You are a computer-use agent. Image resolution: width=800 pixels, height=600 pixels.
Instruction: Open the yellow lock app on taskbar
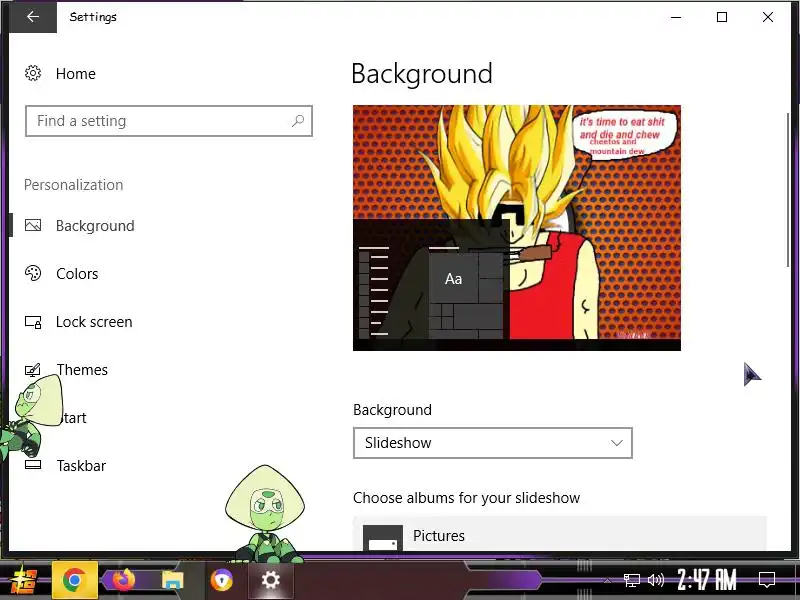click(221, 580)
